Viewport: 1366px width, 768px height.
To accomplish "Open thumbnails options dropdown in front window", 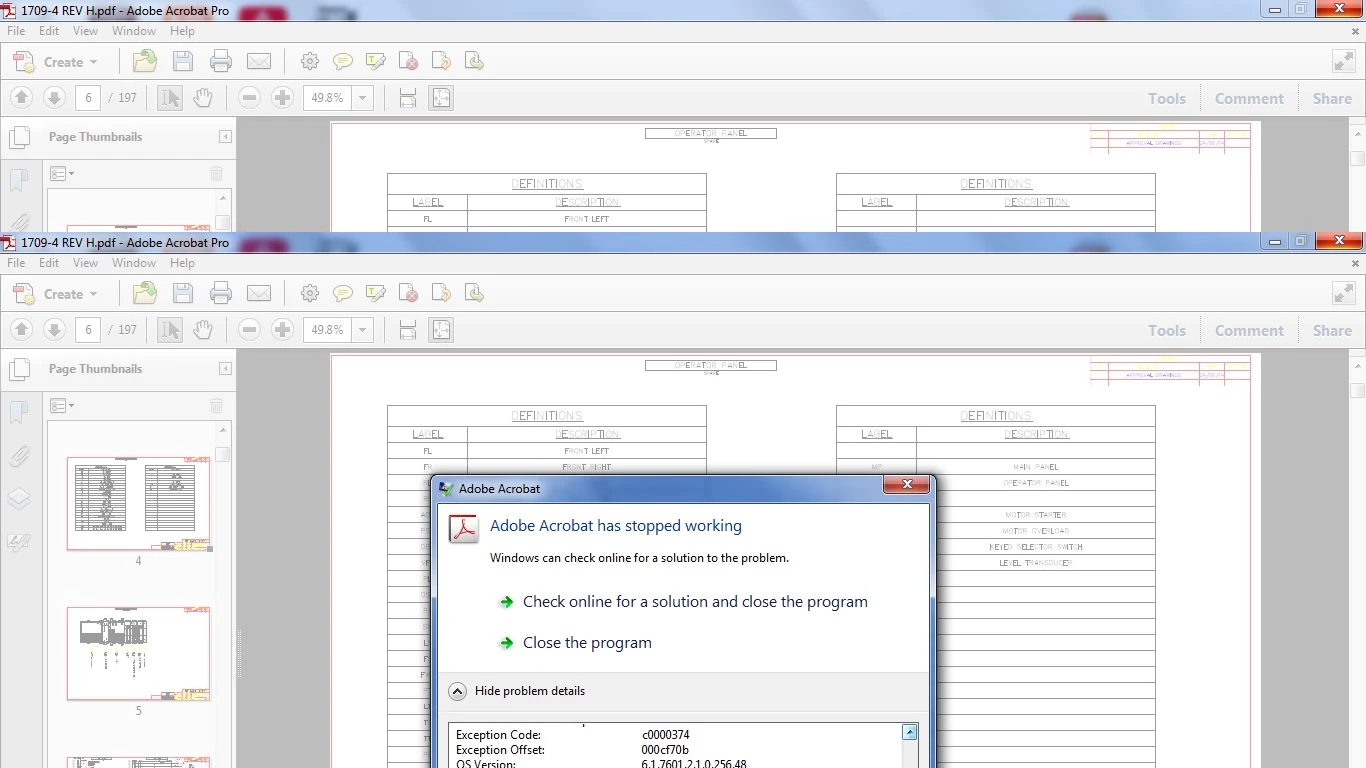I will pos(62,405).
